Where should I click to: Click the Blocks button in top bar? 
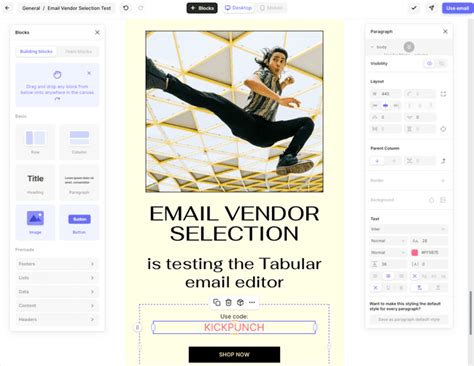pyautogui.click(x=202, y=8)
